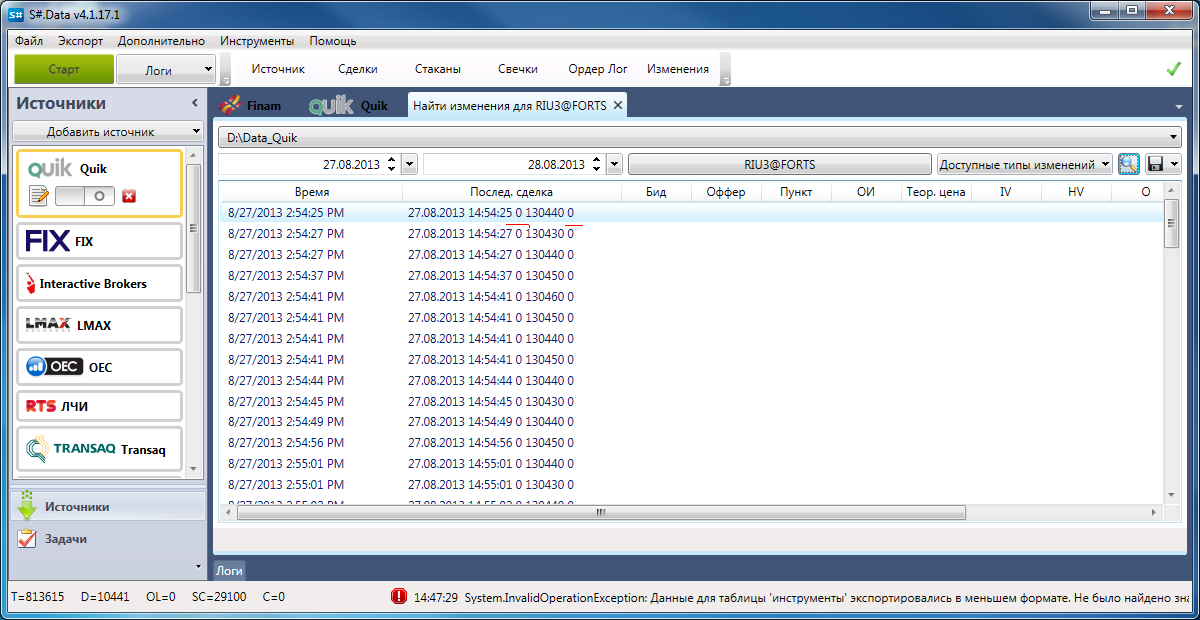
Task: Click the Оффер column header
Action: click(x=726, y=191)
